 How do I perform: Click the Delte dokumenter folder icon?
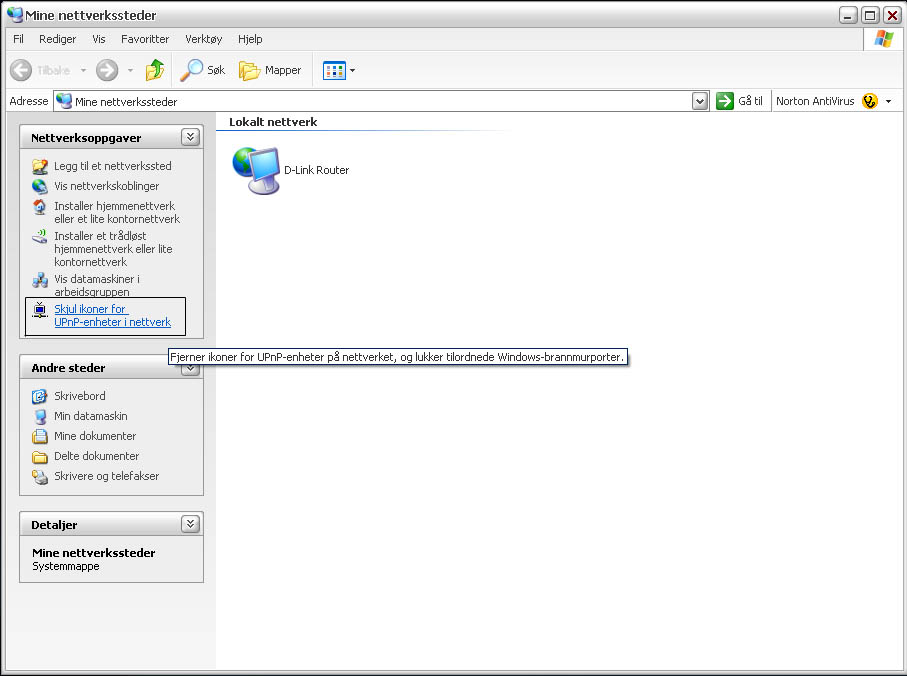click(x=40, y=457)
